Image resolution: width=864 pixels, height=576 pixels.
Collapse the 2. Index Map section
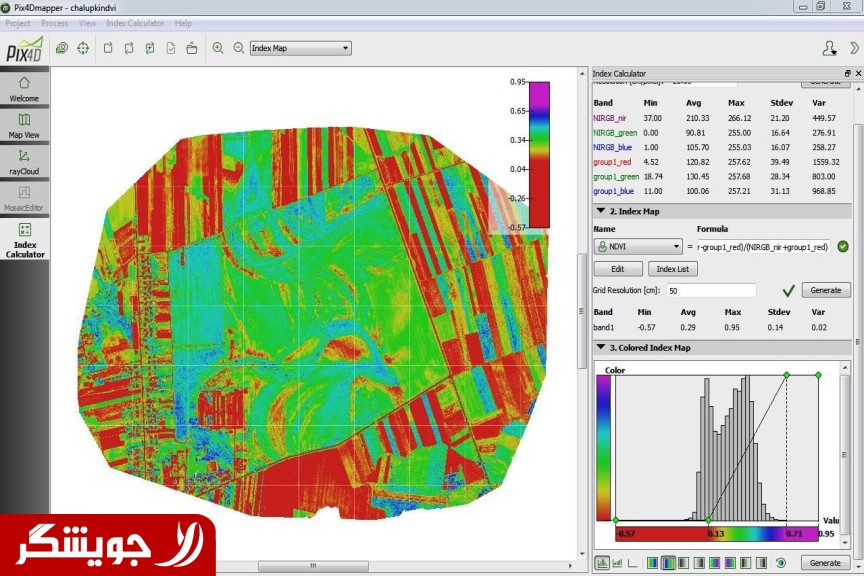pyautogui.click(x=600, y=211)
